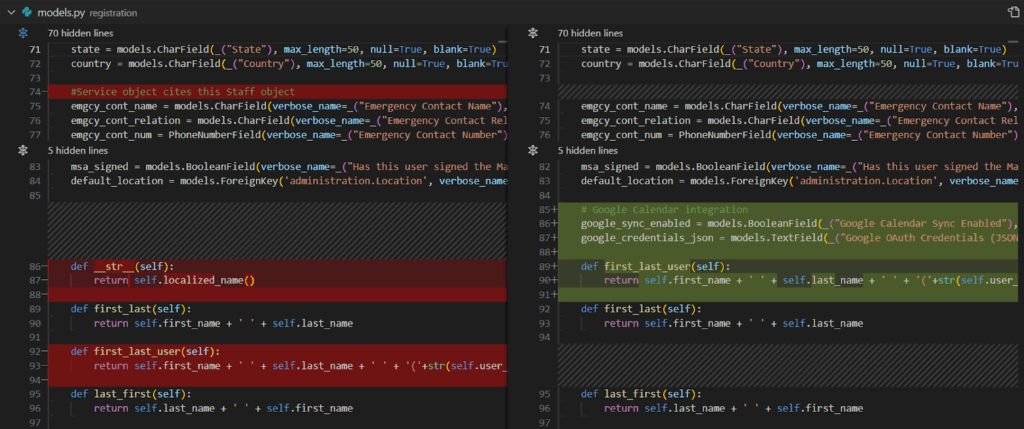Click the removed '#Service object cites this Staff object' line
The width and height of the screenshot is (1024, 429).
pos(182,92)
